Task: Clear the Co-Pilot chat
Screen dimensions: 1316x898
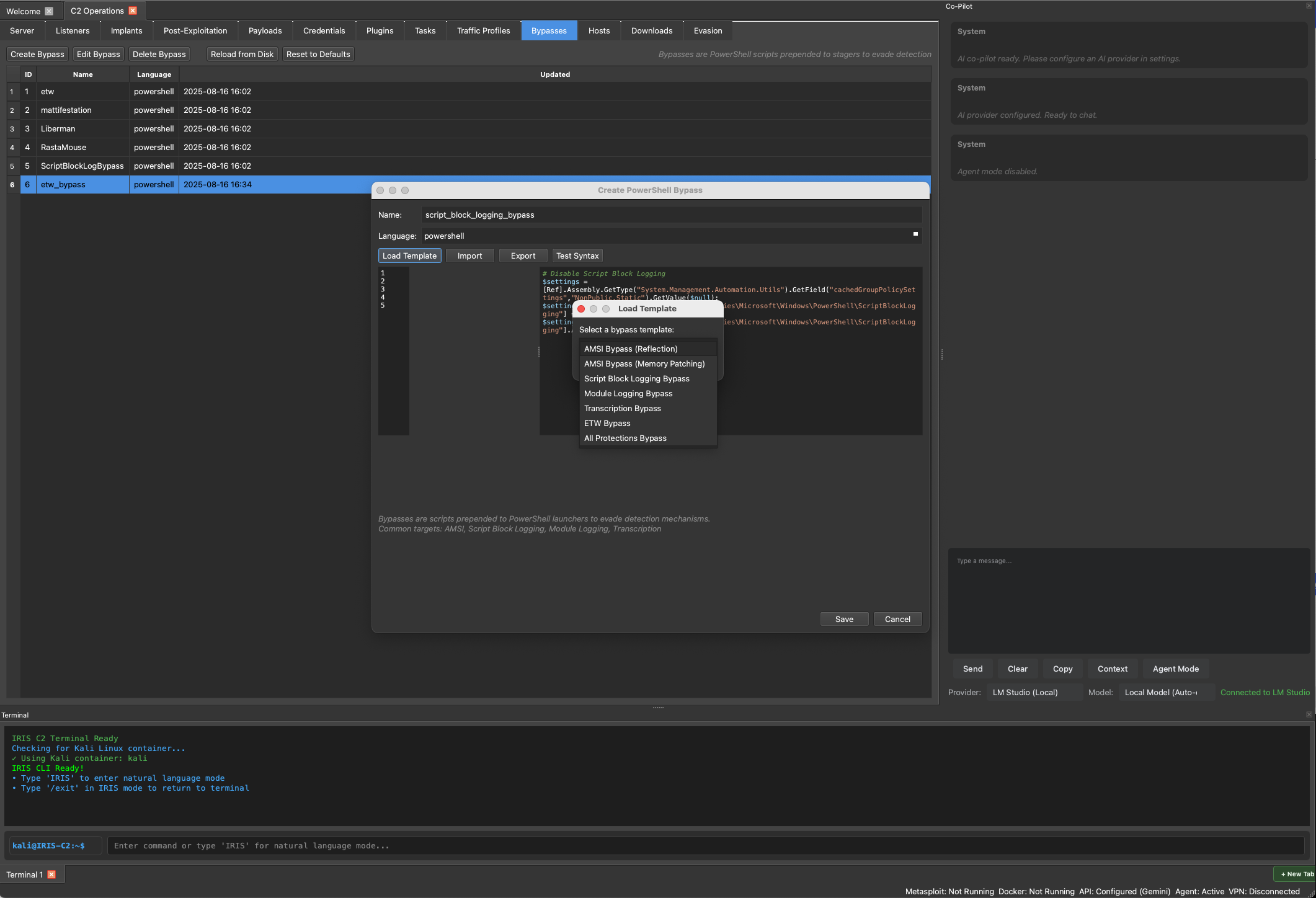Action: coord(1017,669)
